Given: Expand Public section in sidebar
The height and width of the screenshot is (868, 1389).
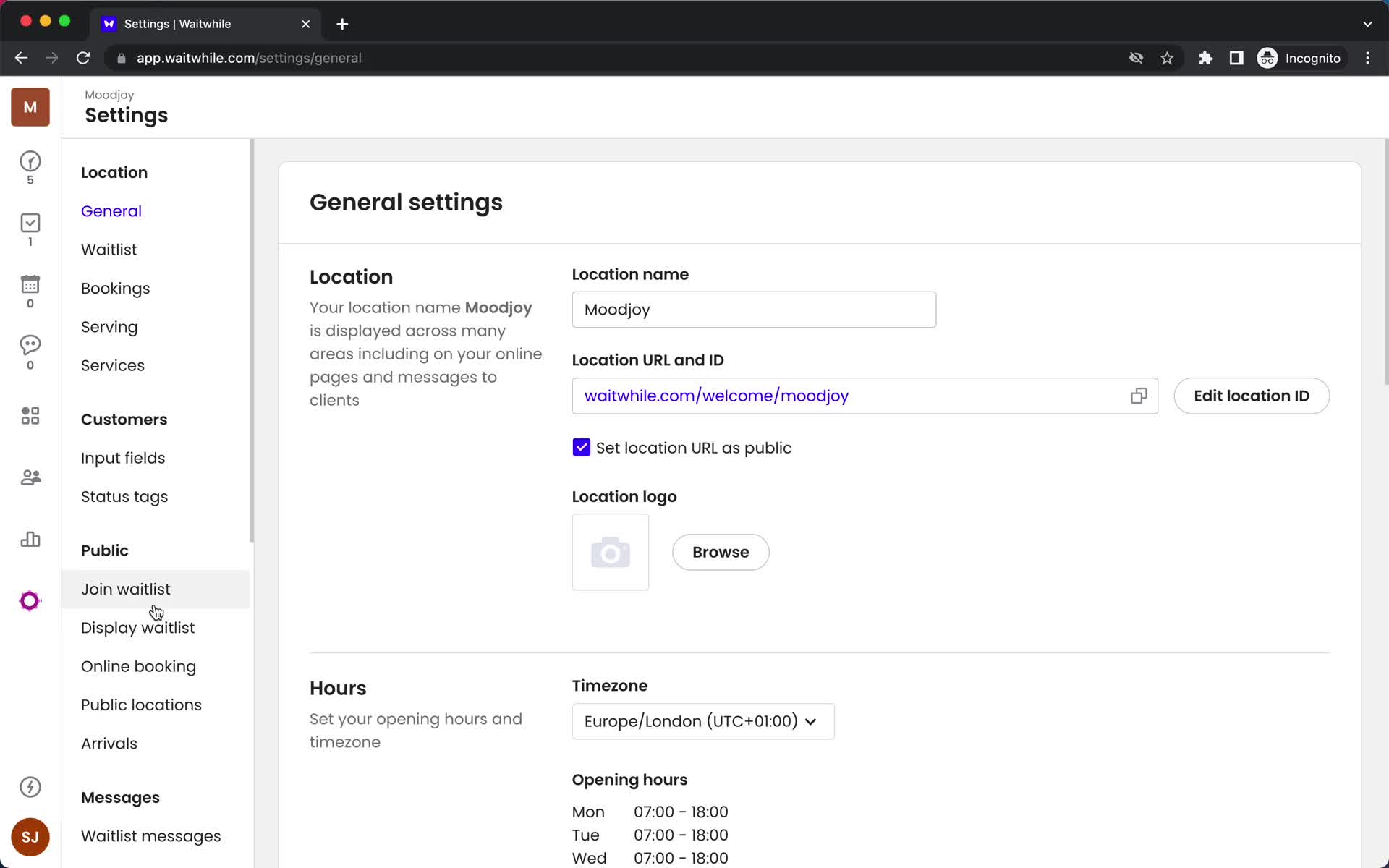Looking at the screenshot, I should pyautogui.click(x=104, y=550).
